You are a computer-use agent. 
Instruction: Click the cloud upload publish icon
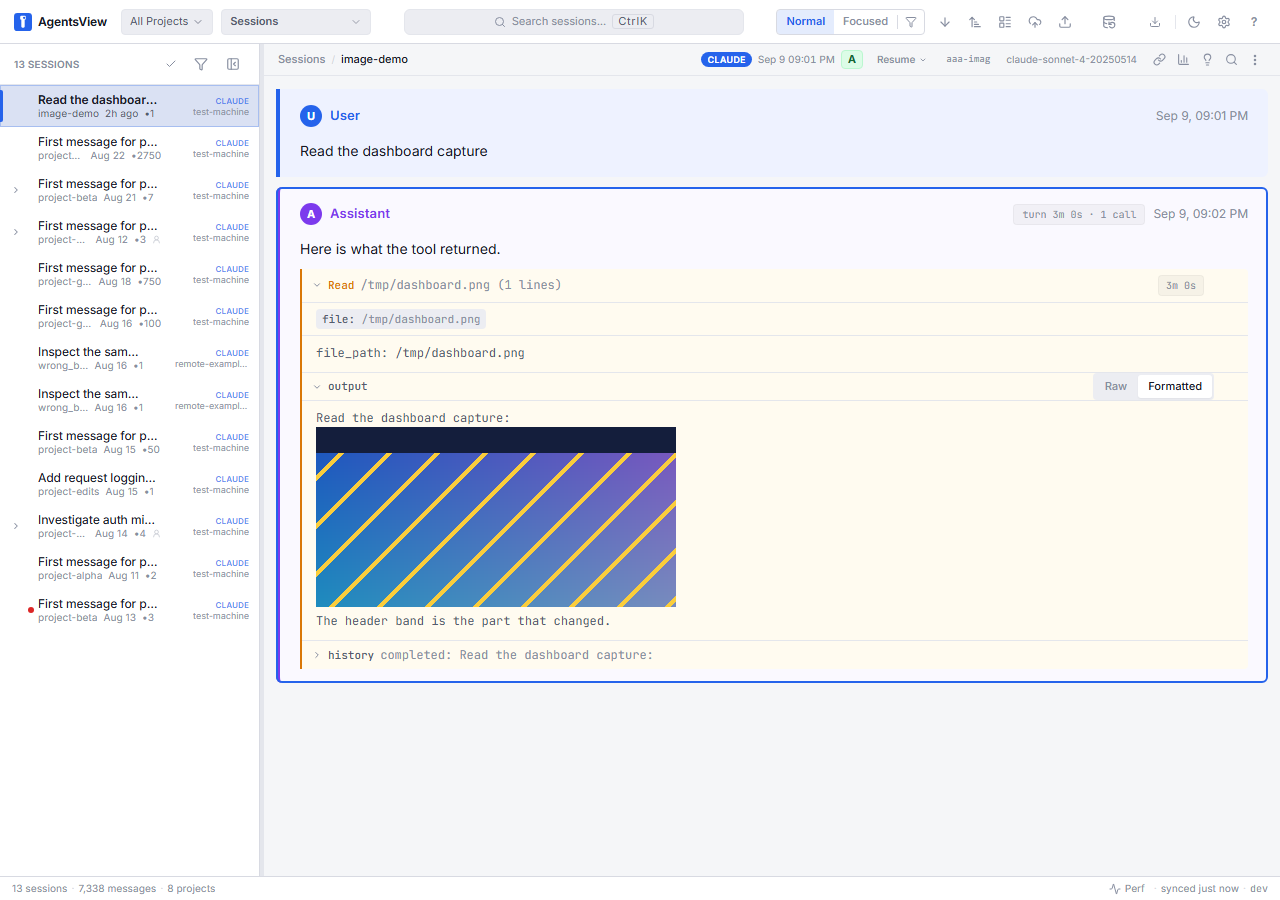click(x=1035, y=21)
